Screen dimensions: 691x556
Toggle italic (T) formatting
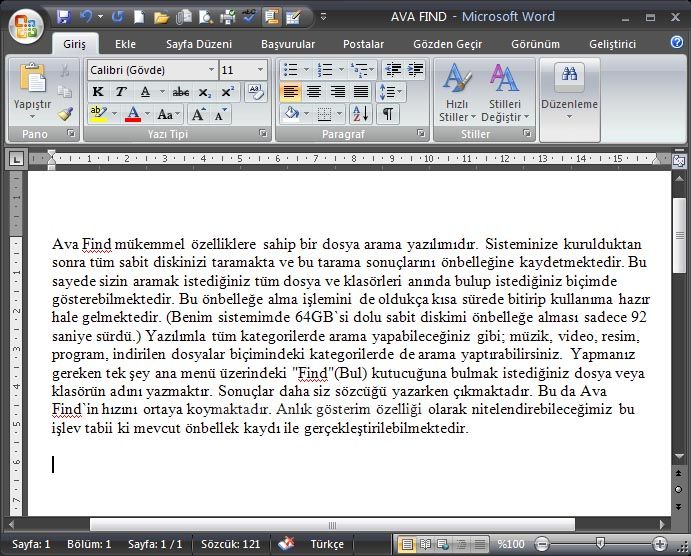coord(120,92)
